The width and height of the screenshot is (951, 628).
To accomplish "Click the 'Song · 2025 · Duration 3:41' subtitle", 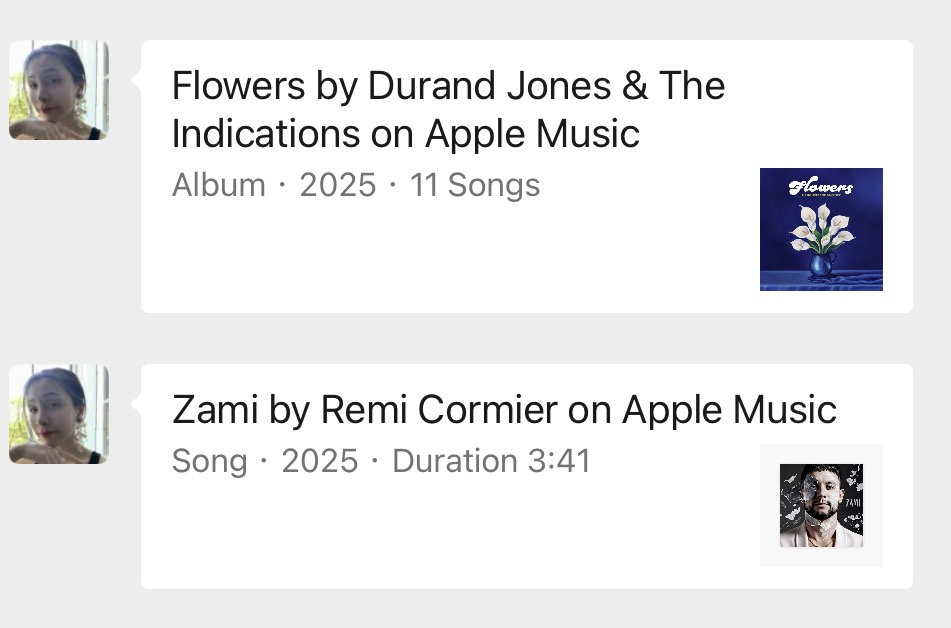I will click(x=381, y=461).
